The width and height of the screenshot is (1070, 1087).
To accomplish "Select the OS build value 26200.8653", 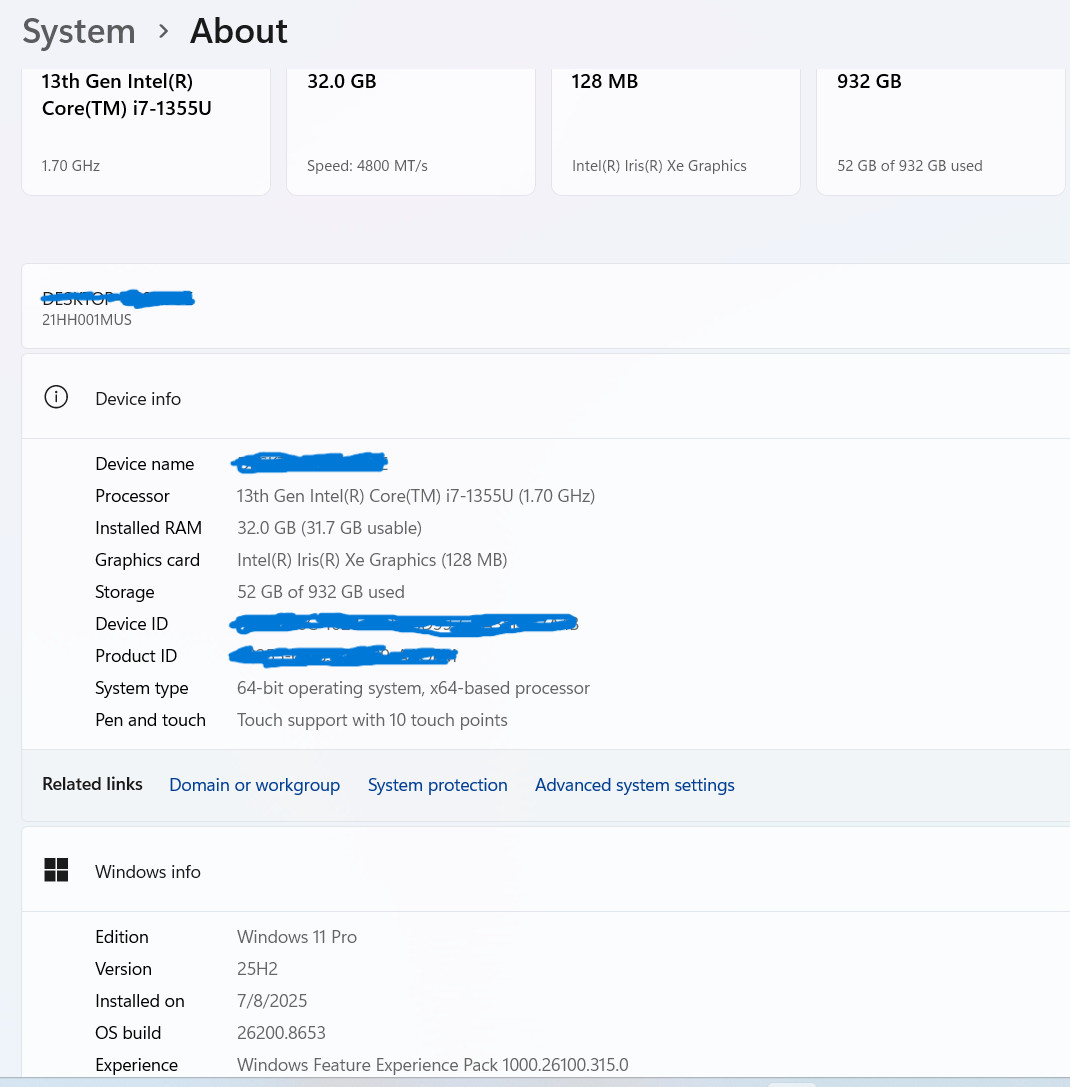I will tap(281, 1033).
